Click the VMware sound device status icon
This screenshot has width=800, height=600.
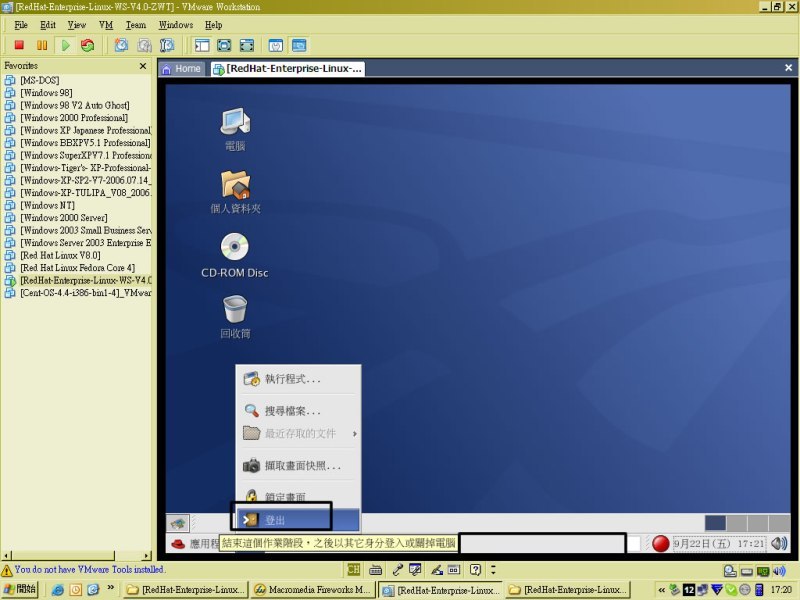780,571
